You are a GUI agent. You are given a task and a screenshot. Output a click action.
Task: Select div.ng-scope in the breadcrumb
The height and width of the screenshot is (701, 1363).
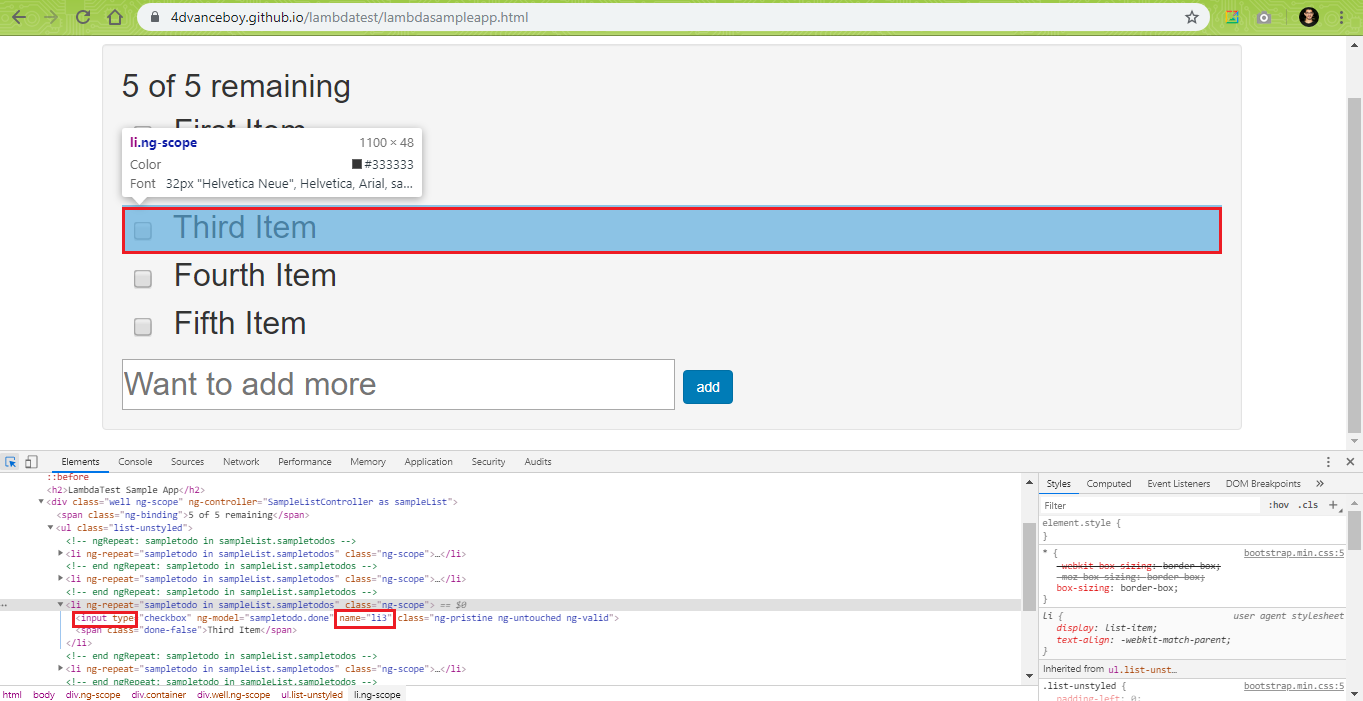[93, 694]
